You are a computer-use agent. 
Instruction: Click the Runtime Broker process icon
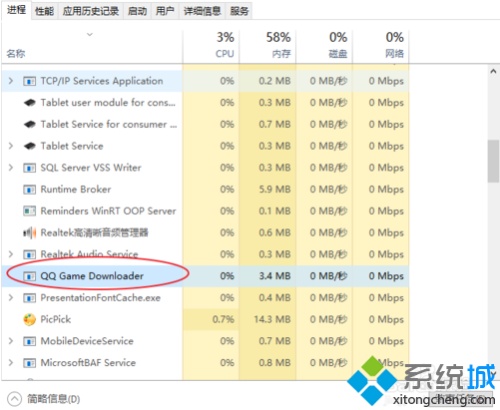[x=29, y=189]
